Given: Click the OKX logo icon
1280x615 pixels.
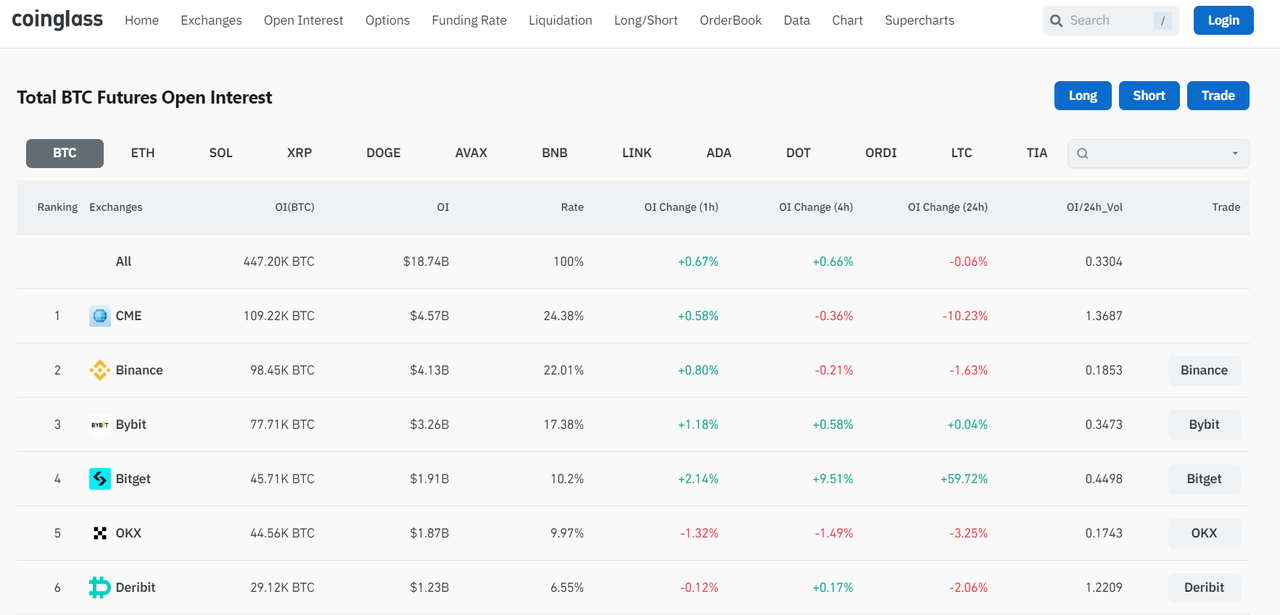Looking at the screenshot, I should (x=100, y=533).
